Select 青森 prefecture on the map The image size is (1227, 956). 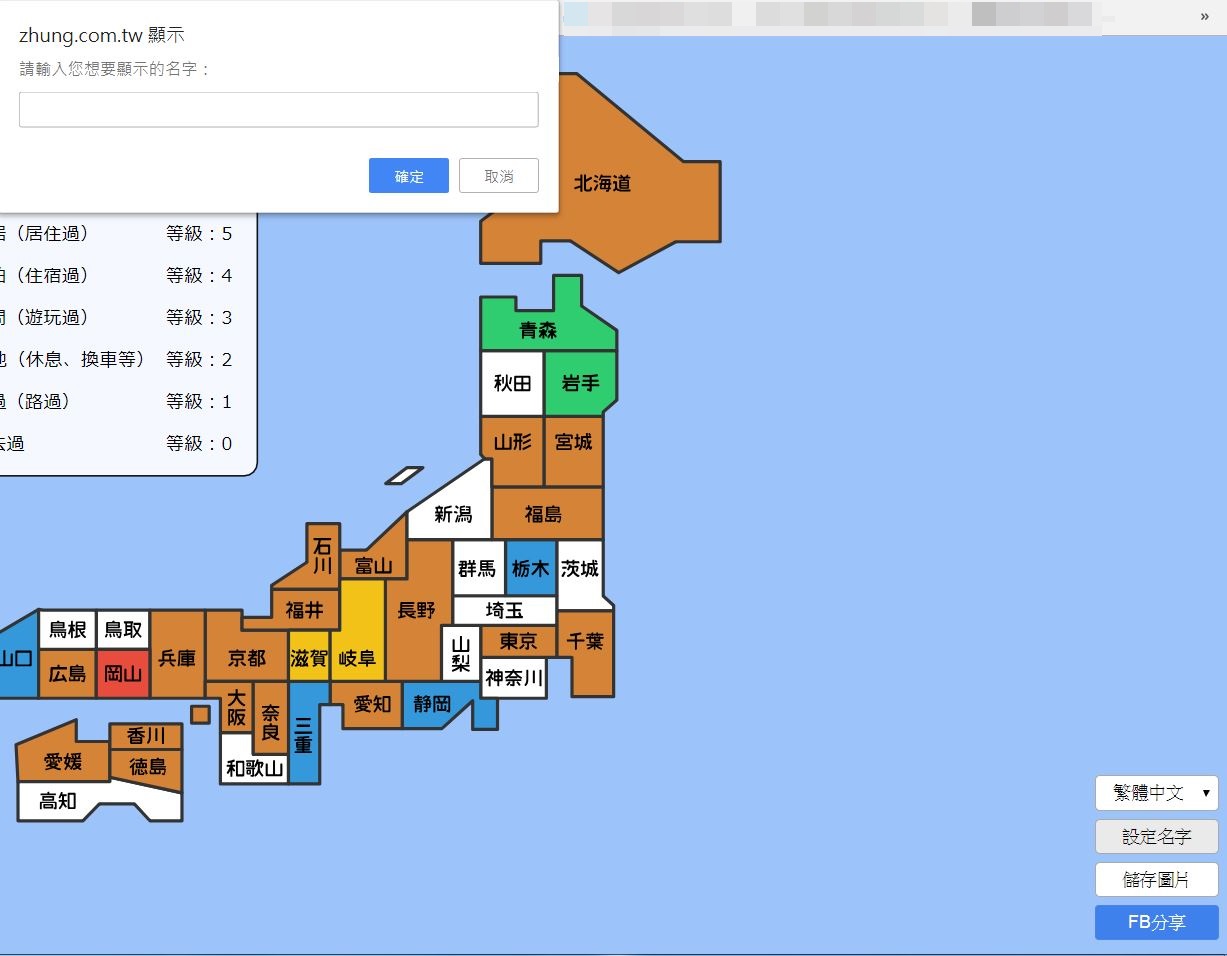(x=538, y=330)
